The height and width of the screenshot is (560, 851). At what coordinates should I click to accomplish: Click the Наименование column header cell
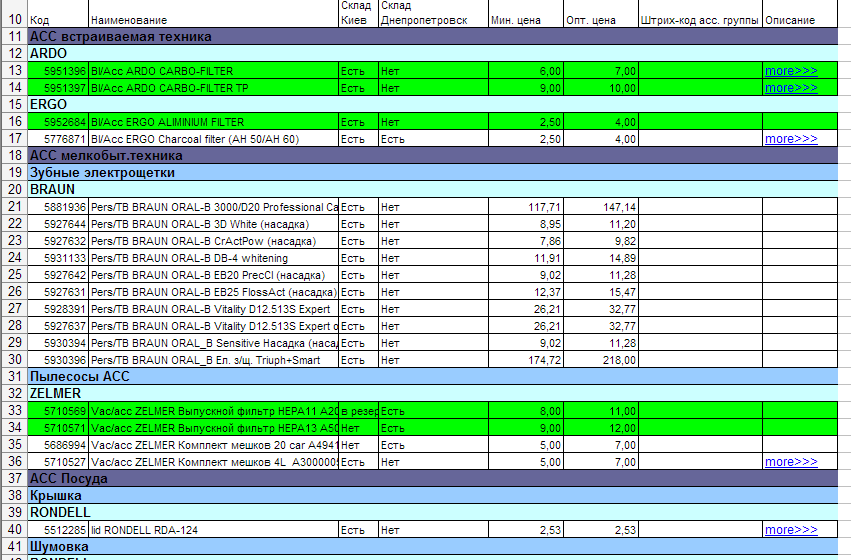click(213, 14)
